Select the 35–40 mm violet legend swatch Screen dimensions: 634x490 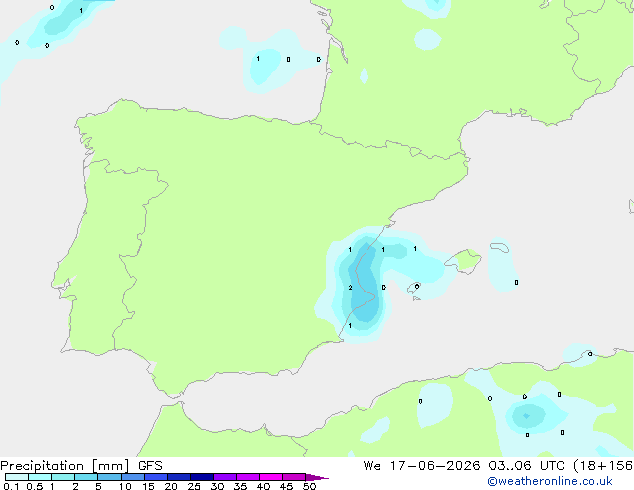pos(248,477)
